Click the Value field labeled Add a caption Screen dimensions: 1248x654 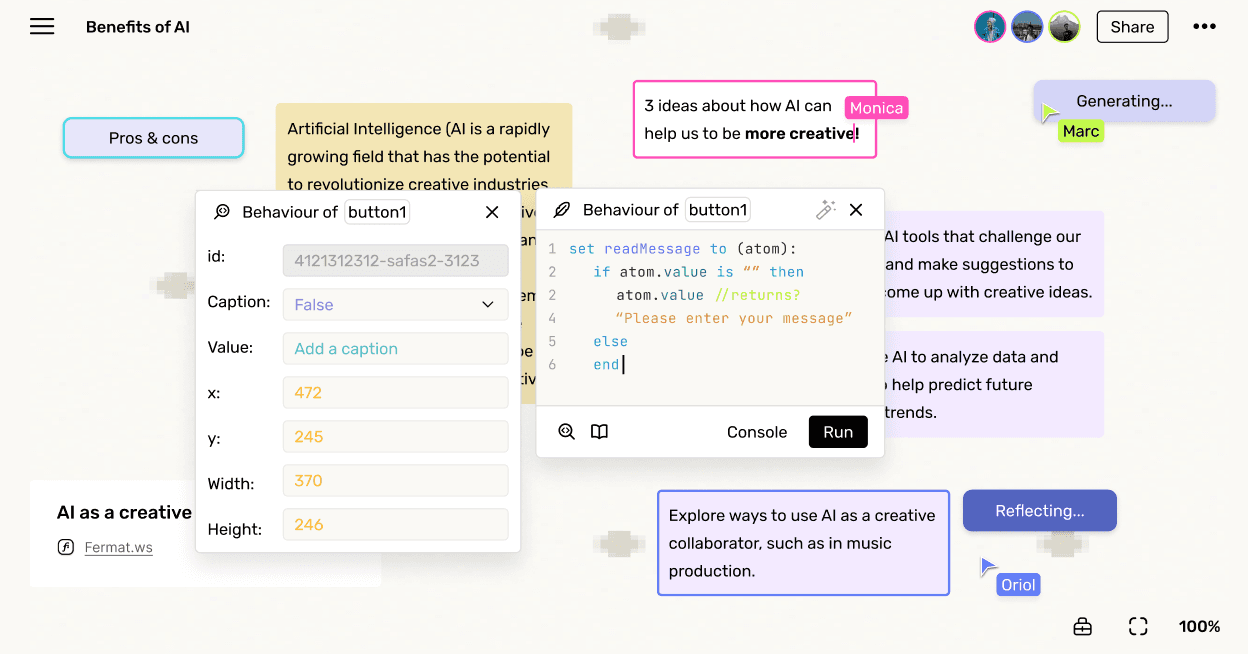pos(395,348)
